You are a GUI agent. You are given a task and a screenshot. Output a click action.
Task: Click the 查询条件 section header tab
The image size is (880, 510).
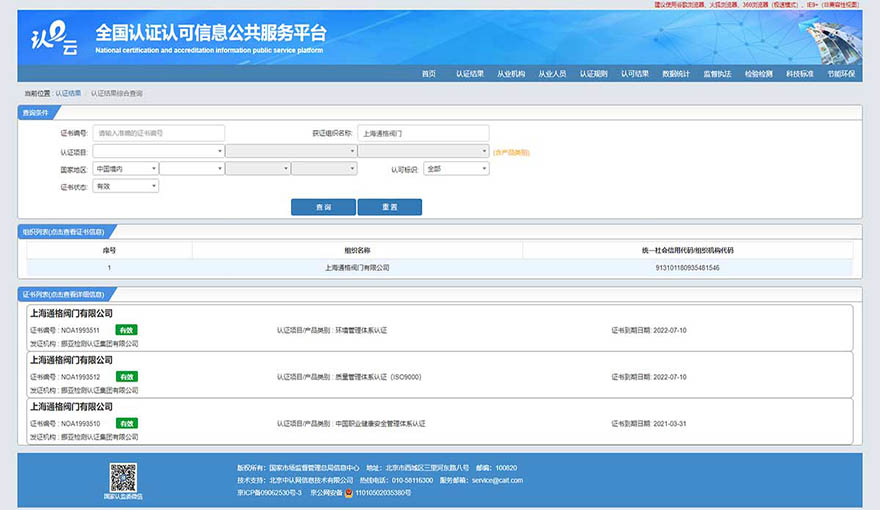pos(36,113)
